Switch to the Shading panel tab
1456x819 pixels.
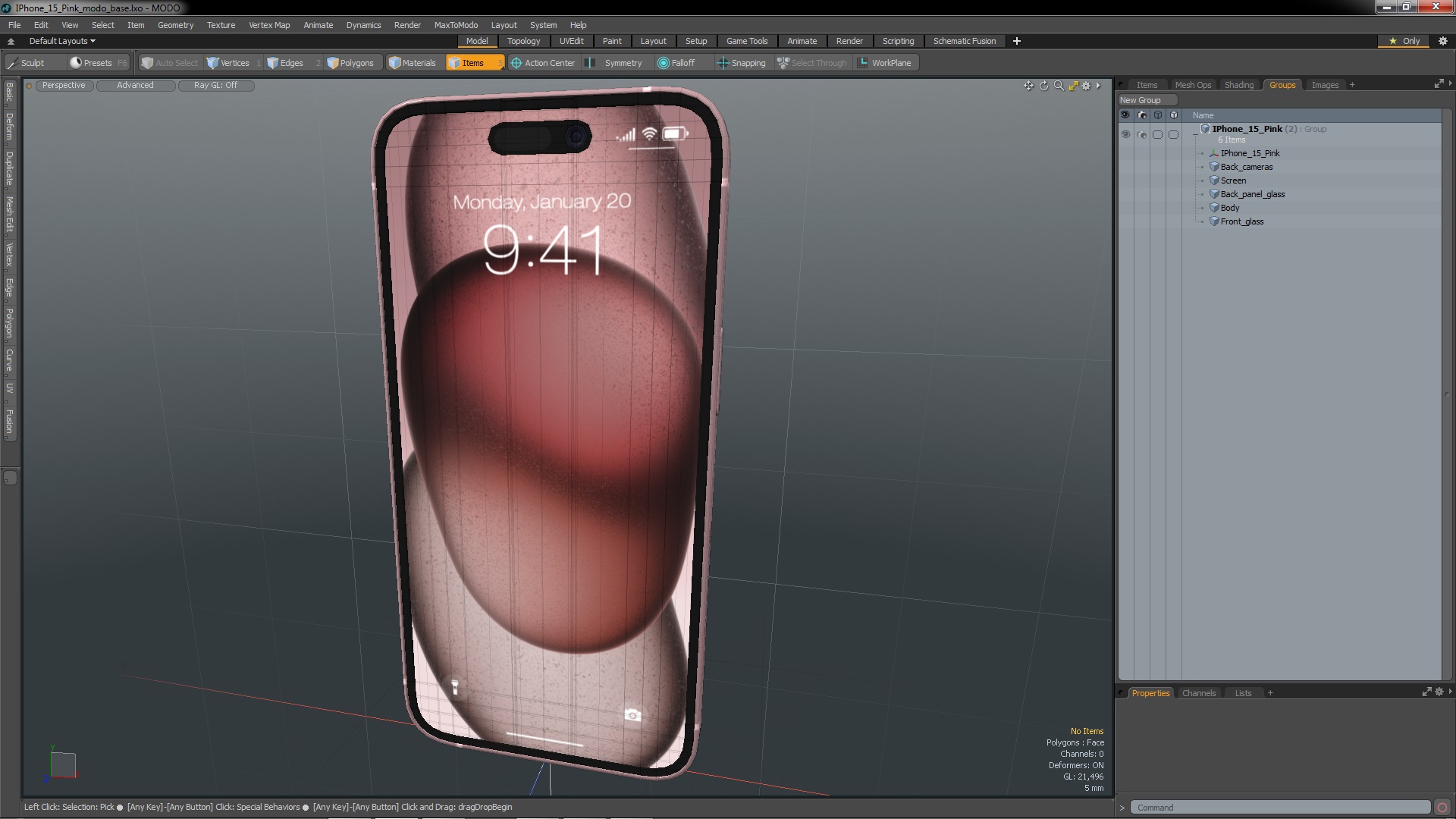click(1238, 85)
